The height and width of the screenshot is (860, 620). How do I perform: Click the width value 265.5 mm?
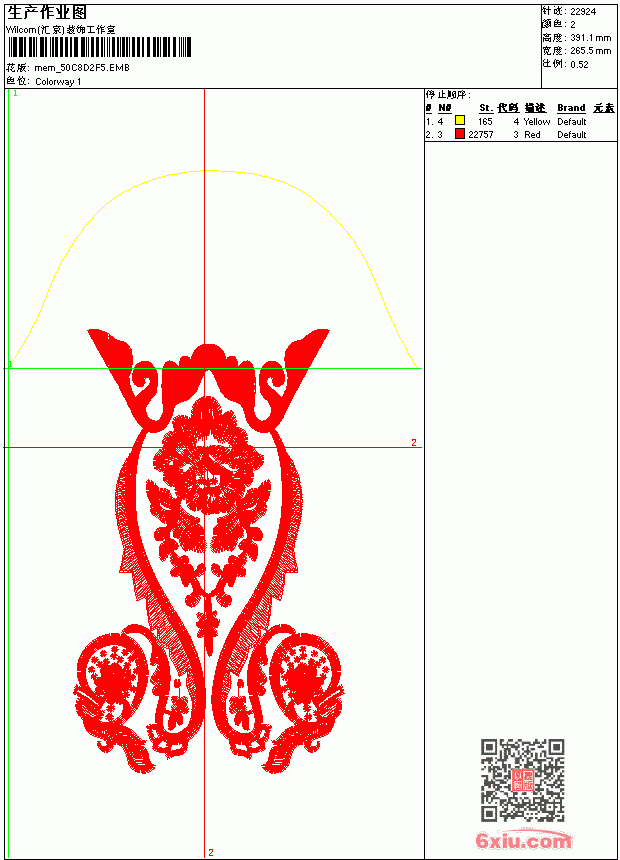[590, 51]
